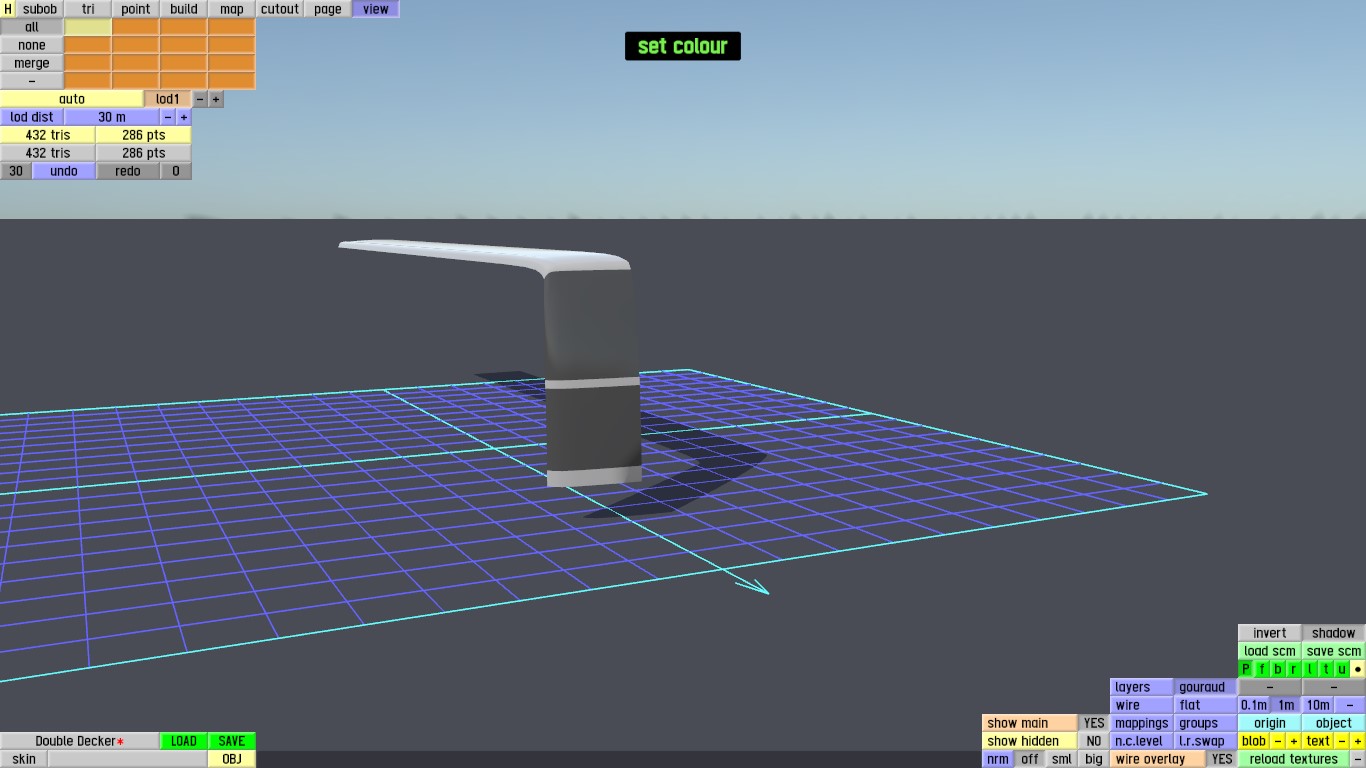Image resolution: width=1366 pixels, height=768 pixels.
Task: Click the 'none' selection button
Action: 32,45
